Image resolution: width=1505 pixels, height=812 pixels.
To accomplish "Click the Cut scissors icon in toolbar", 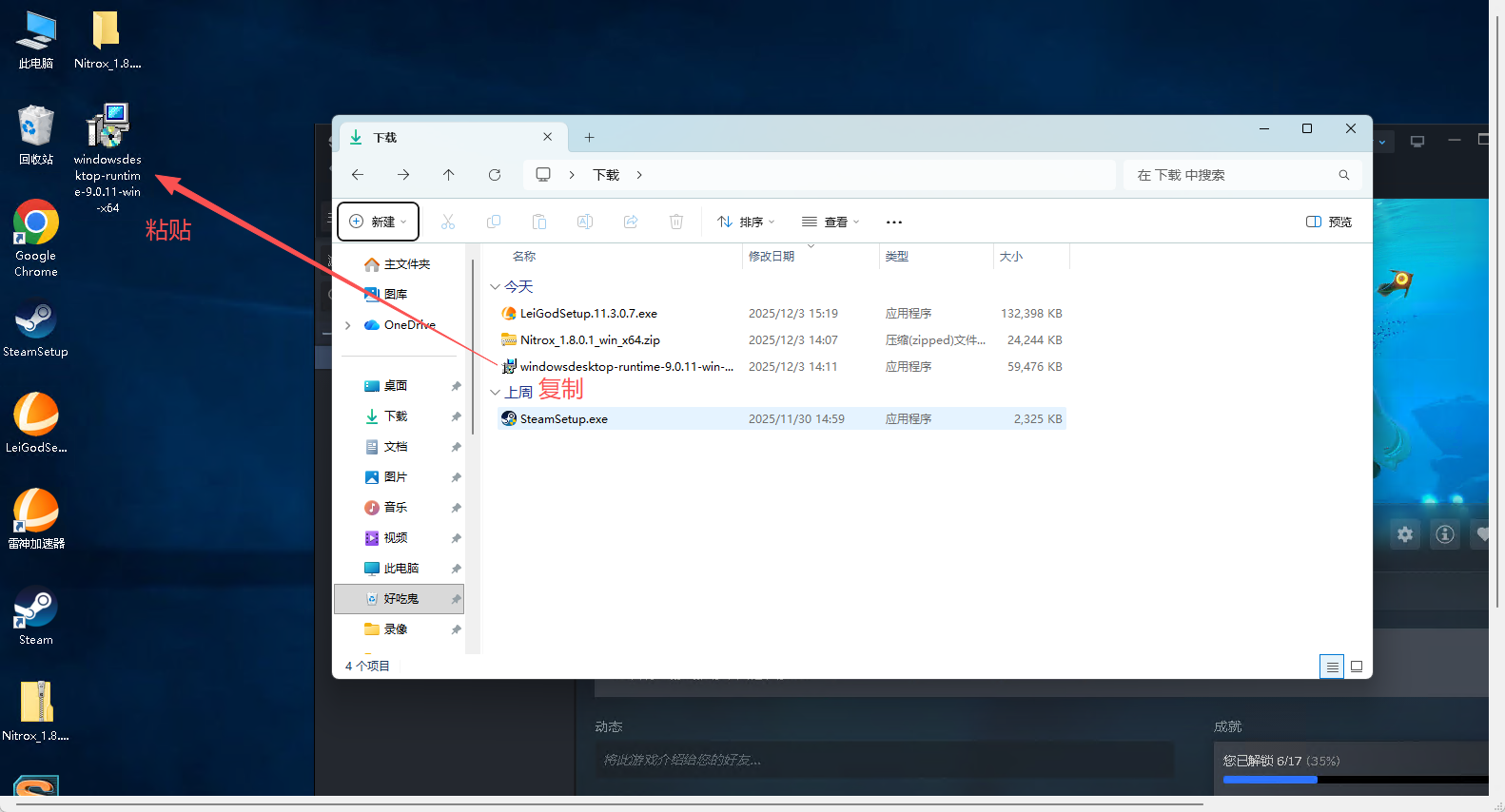I will point(448,222).
